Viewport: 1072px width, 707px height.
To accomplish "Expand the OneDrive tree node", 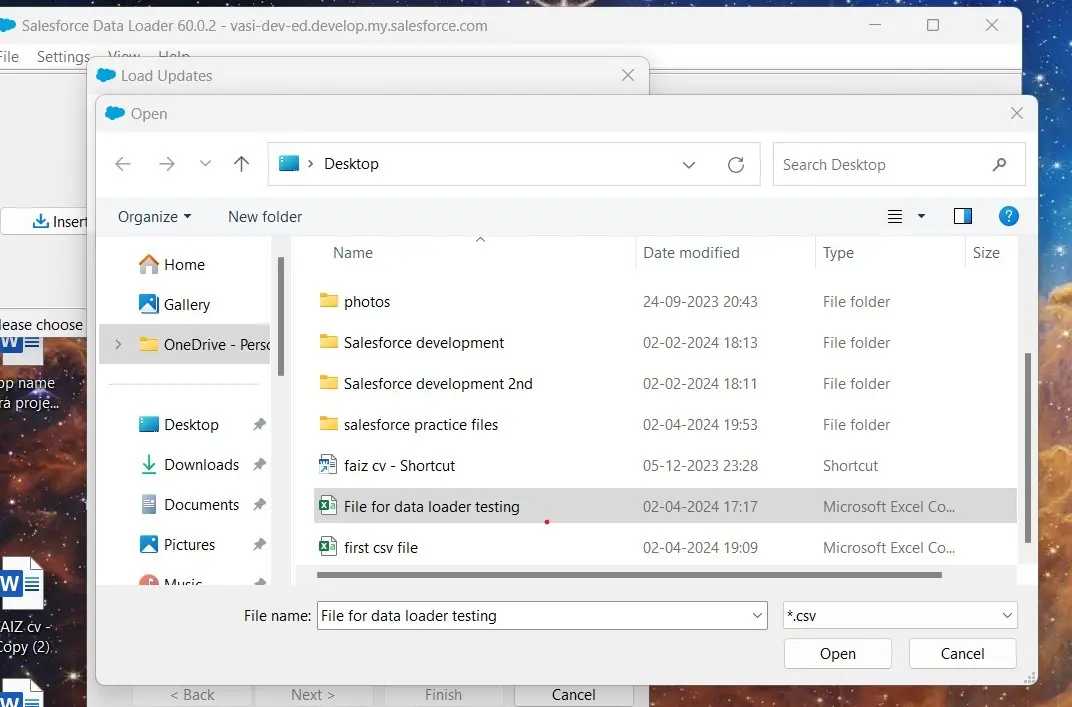I will 119,344.
